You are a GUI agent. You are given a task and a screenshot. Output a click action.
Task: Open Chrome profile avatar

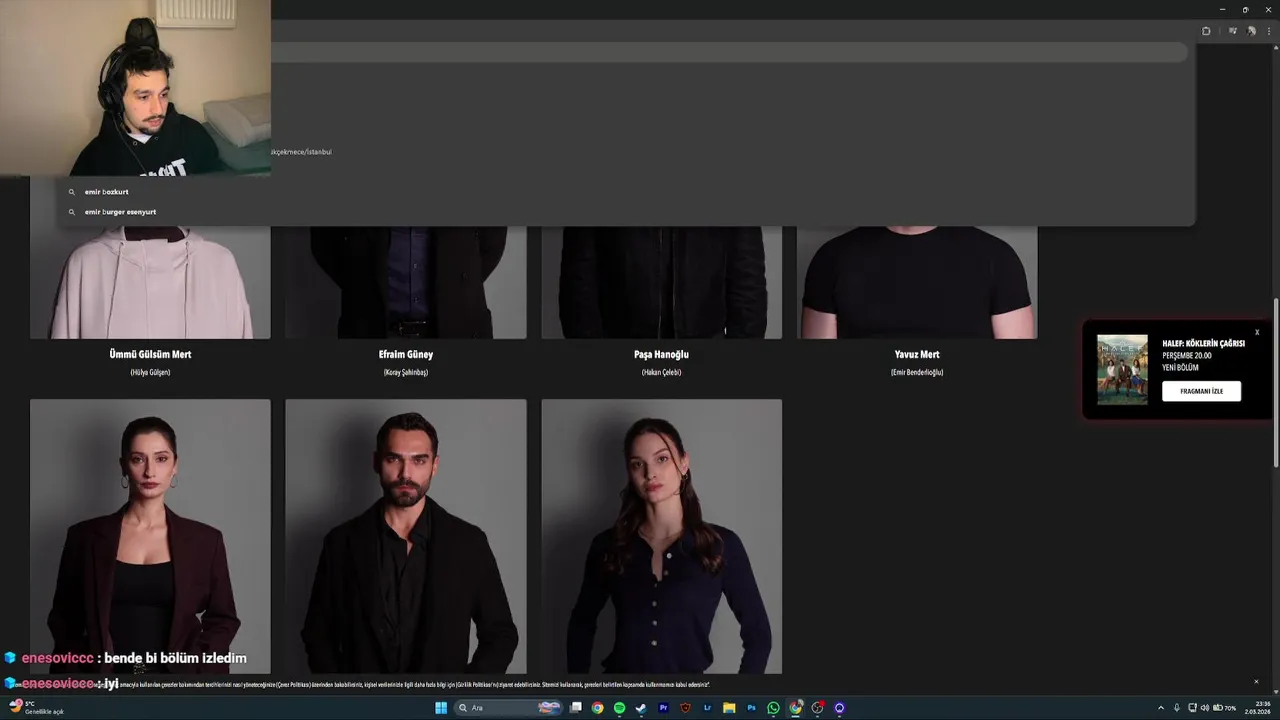pyautogui.click(x=1251, y=31)
